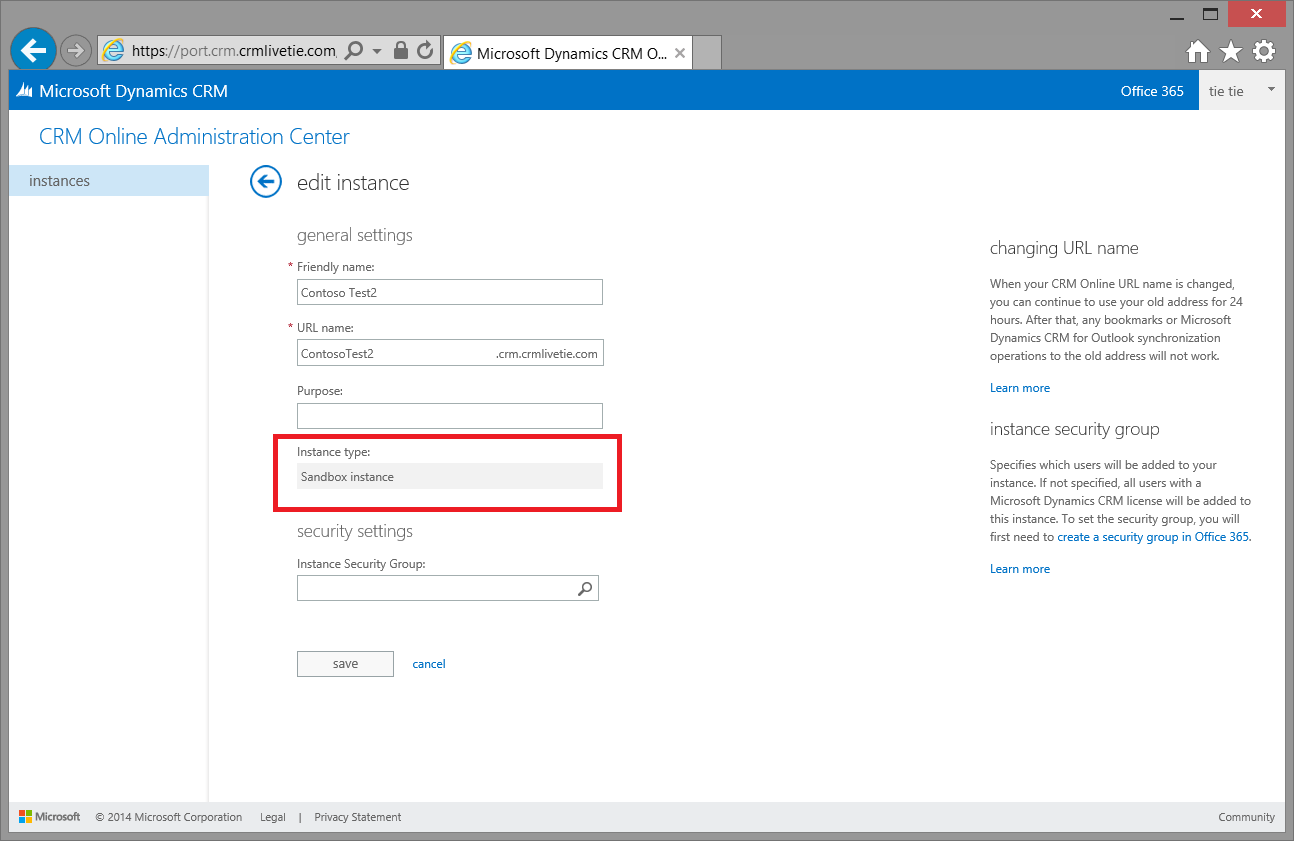Go back using edit instance arrow
The image size is (1294, 841).
pyautogui.click(x=265, y=182)
